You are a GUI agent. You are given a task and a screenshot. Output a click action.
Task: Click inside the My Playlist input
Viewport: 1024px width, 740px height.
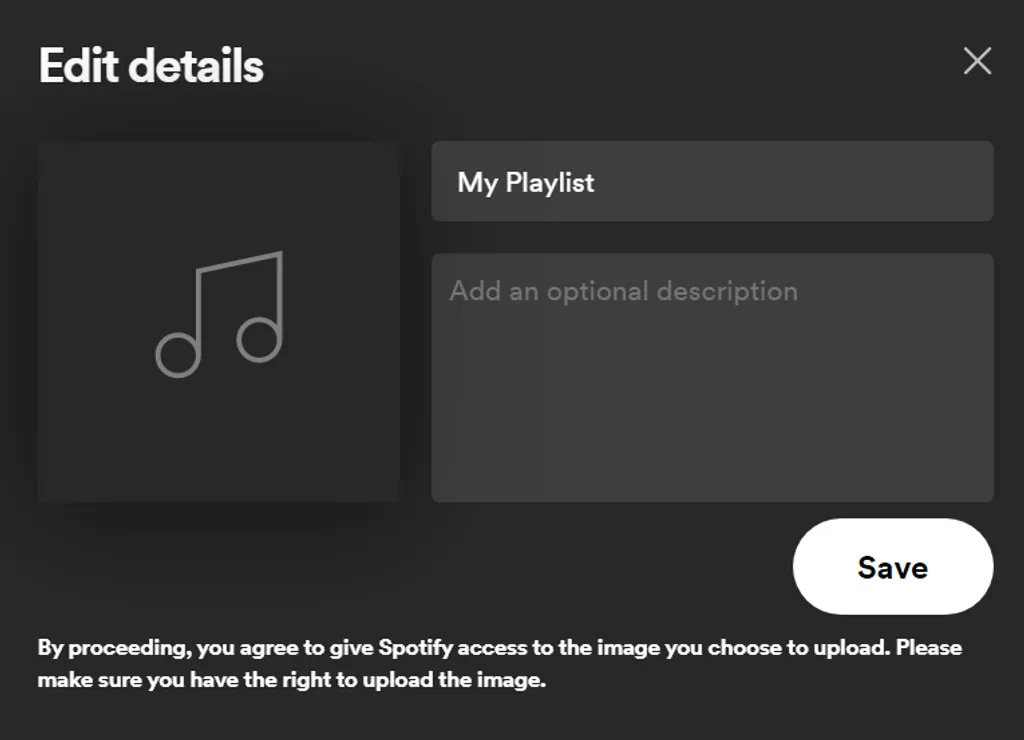712,182
